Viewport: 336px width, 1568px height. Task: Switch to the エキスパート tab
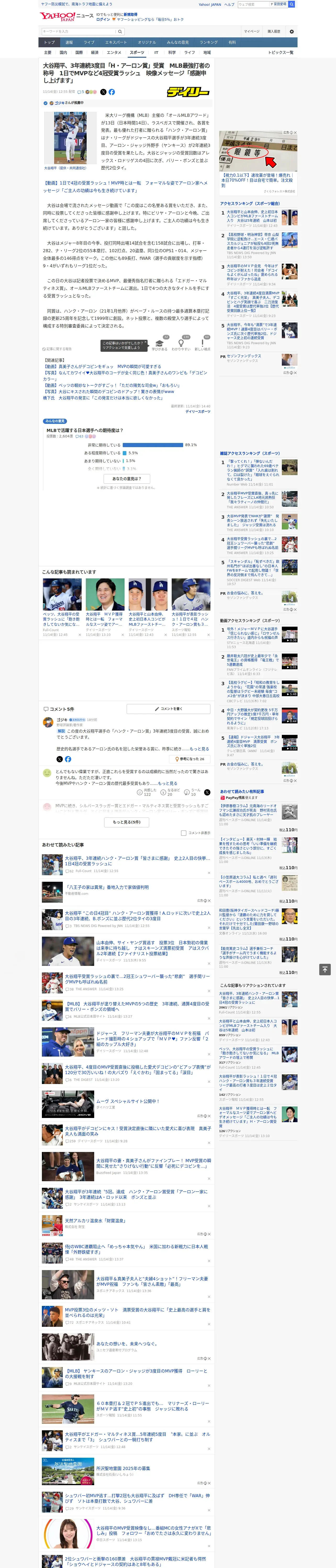point(116,42)
